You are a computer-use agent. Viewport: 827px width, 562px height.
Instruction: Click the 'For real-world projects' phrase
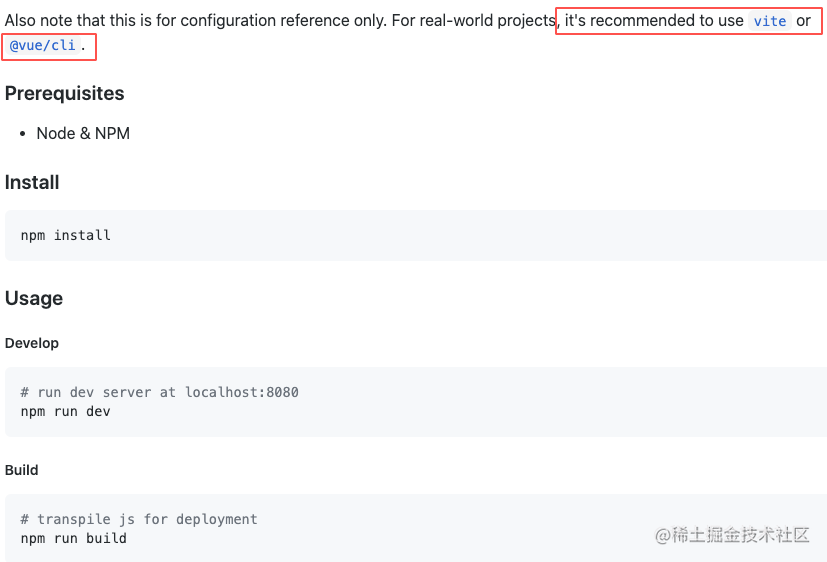pos(474,21)
